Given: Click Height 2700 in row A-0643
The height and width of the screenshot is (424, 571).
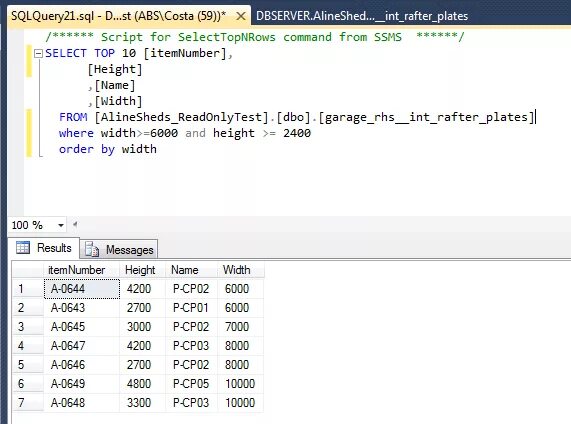Looking at the screenshot, I should [x=142, y=308].
